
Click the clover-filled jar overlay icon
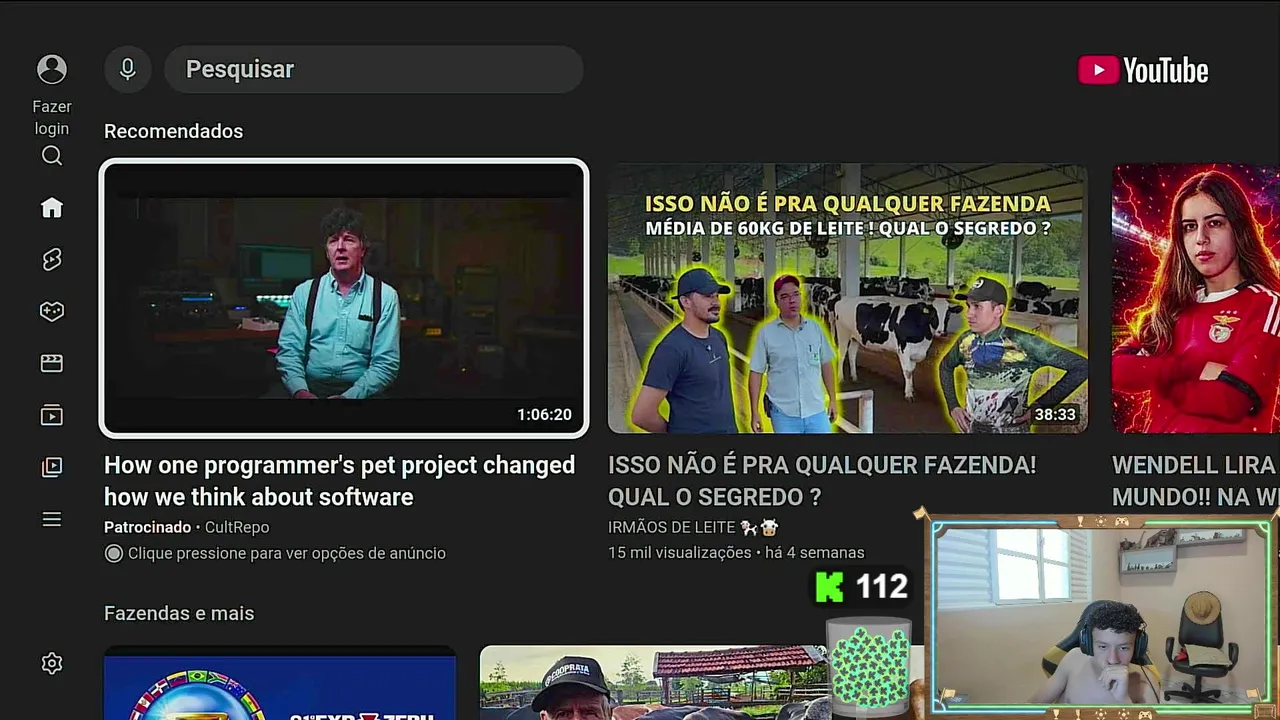pos(869,667)
